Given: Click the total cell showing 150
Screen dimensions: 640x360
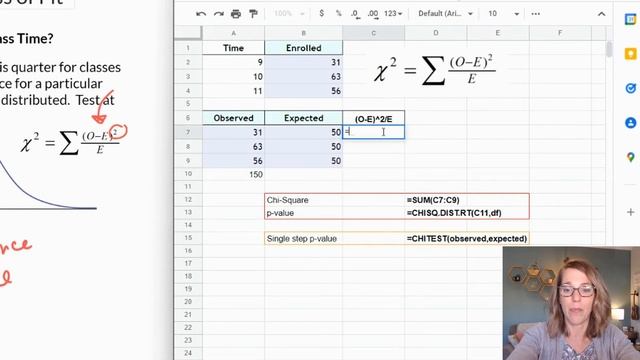Looking at the screenshot, I should 233,174.
